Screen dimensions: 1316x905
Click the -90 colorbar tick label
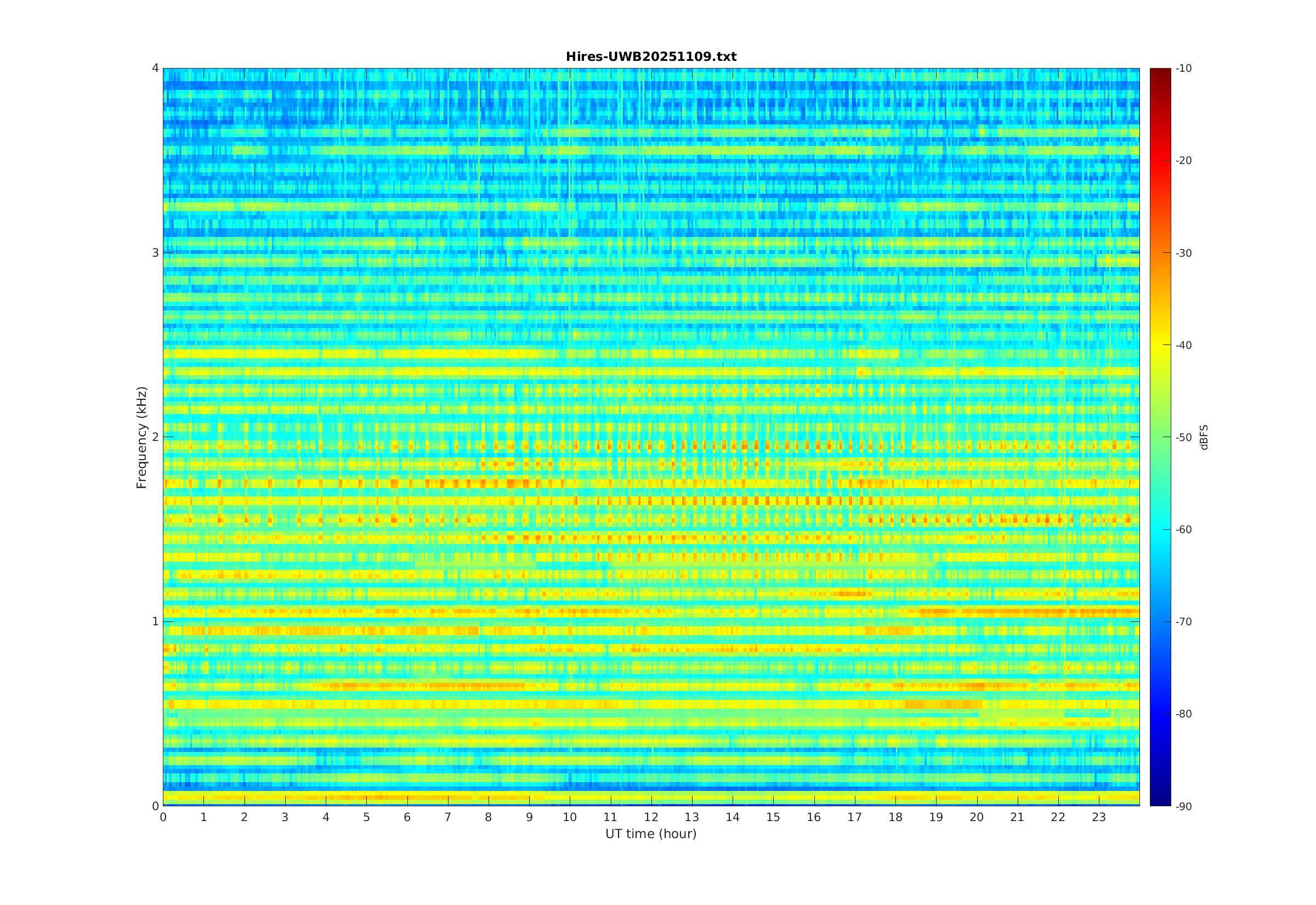(1183, 806)
